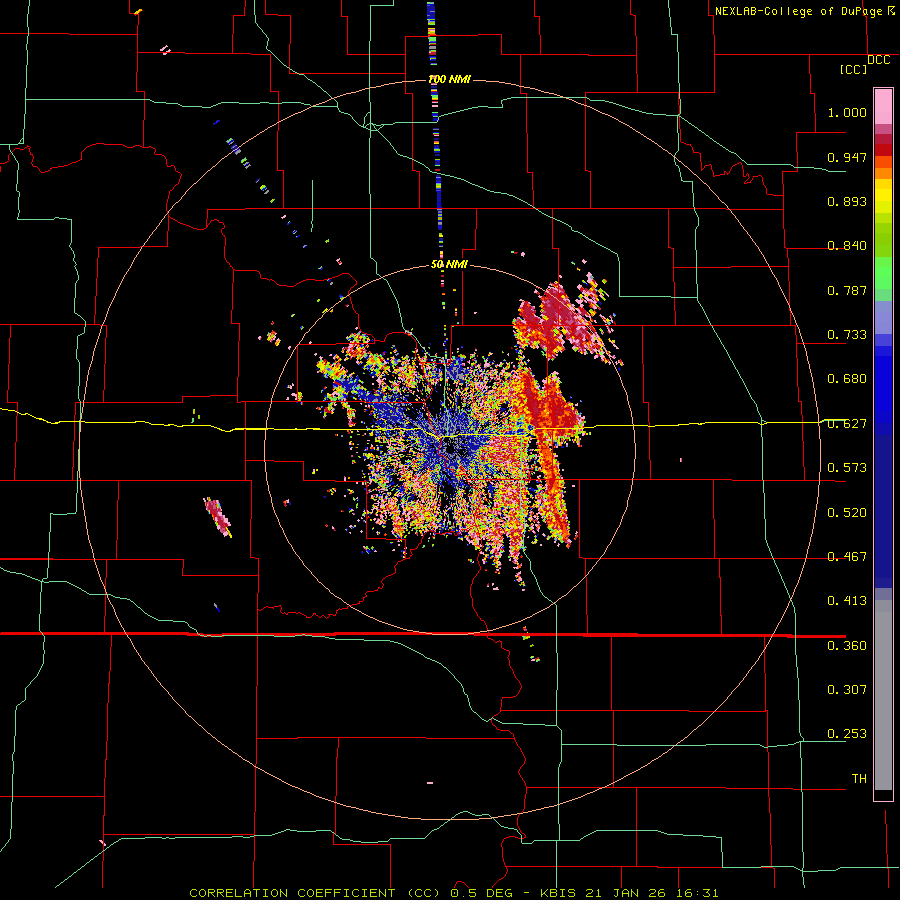This screenshot has width=900, height=900.
Task: Click the pink segment of color bar
Action: click(x=883, y=107)
